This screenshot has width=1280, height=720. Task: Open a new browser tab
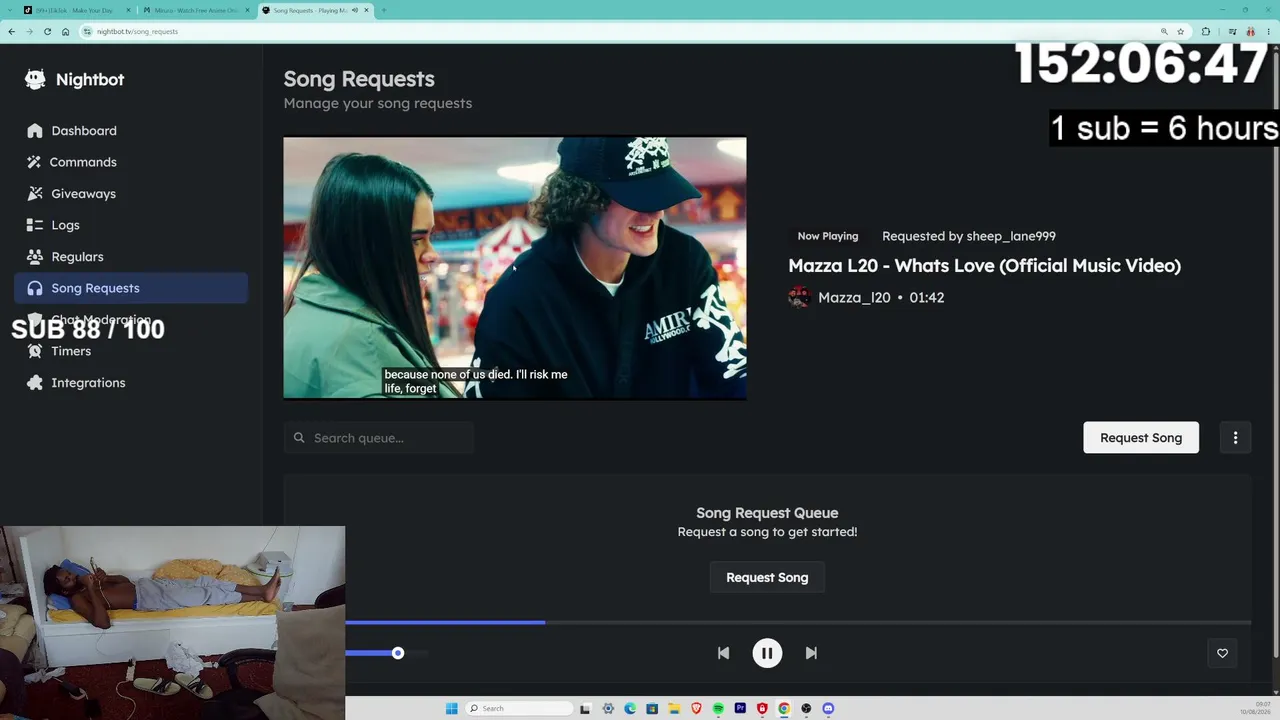[x=384, y=10]
